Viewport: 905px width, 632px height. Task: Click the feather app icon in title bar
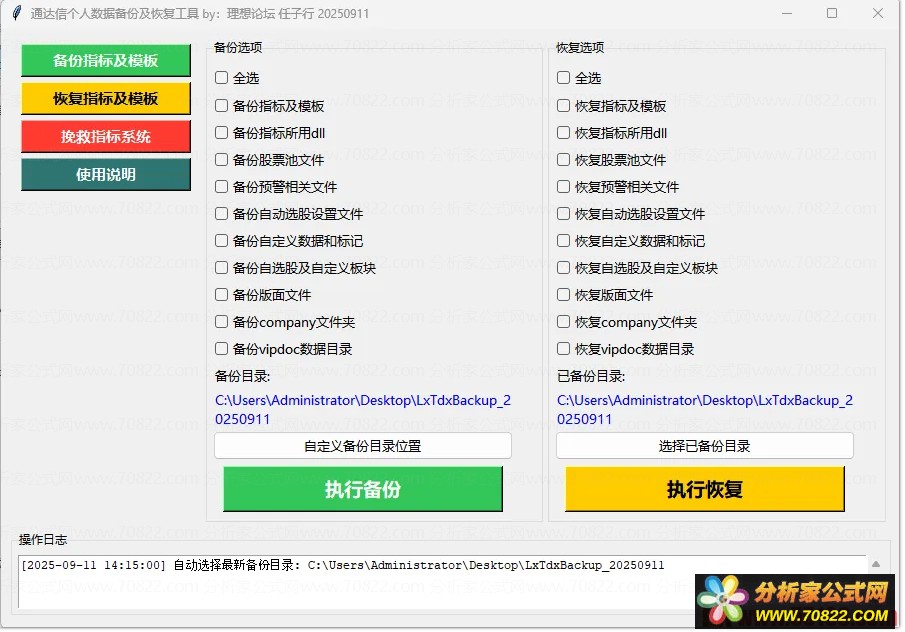coord(17,13)
